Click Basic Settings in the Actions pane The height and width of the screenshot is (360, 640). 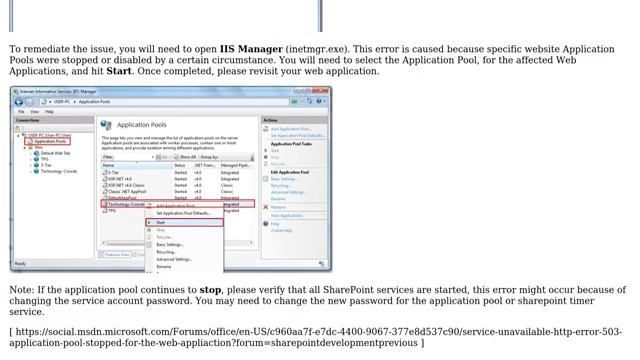pyautogui.click(x=284, y=179)
